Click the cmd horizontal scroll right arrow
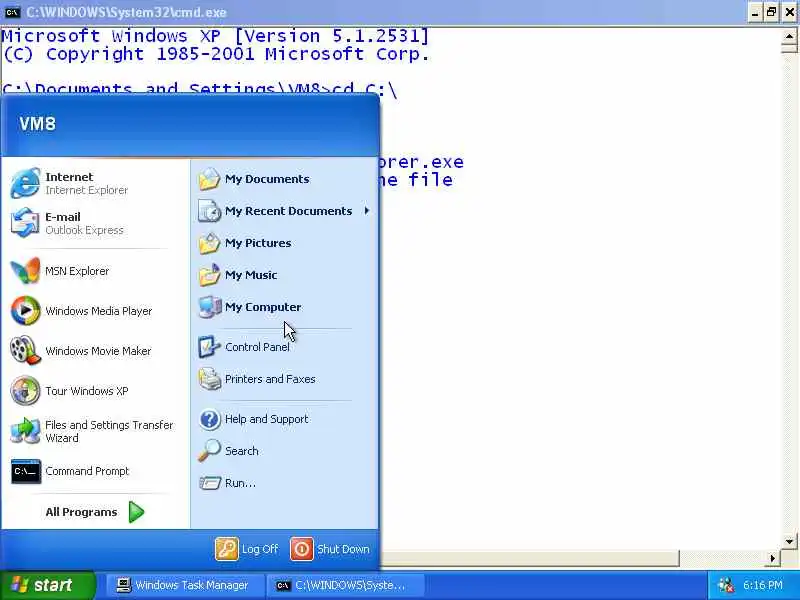800x600 pixels. pyautogui.click(x=773, y=558)
